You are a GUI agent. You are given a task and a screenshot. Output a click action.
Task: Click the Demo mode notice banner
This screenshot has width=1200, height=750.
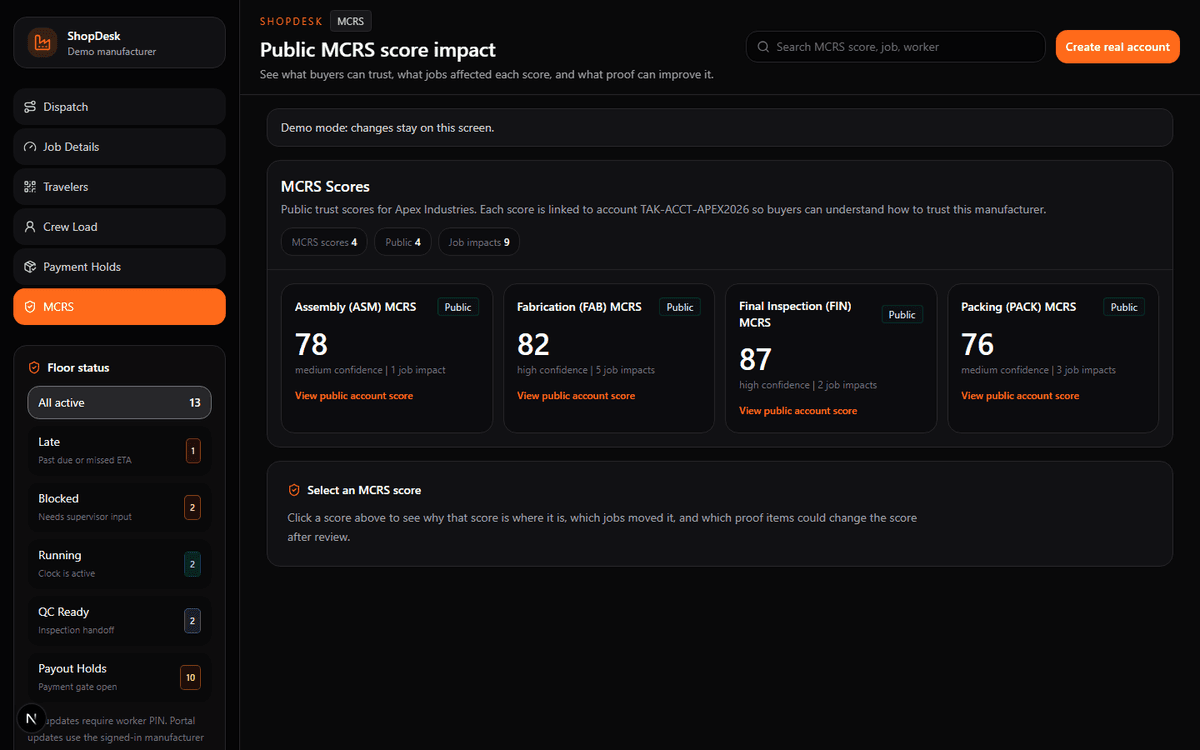pos(719,128)
